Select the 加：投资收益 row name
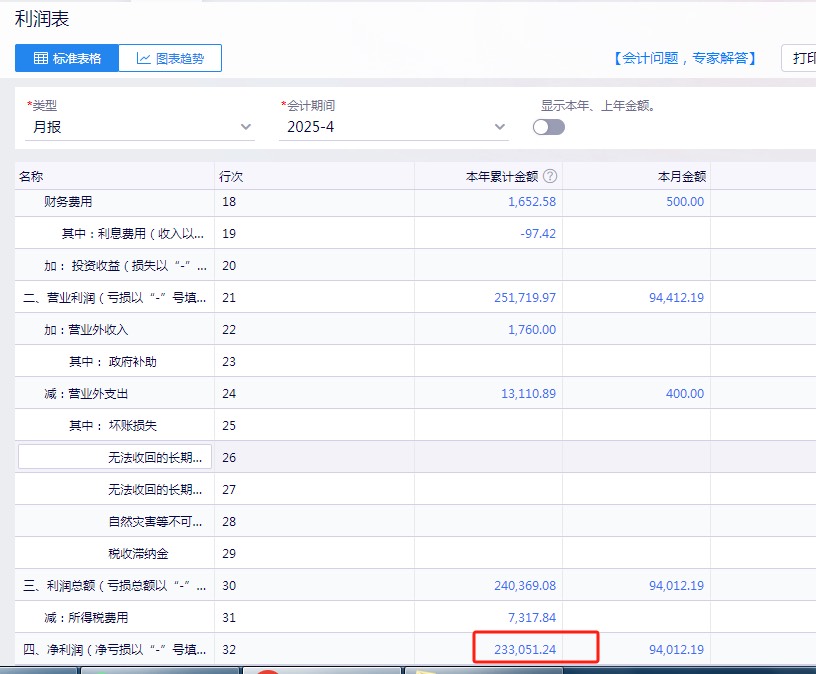The height and width of the screenshot is (674, 816). point(125,266)
